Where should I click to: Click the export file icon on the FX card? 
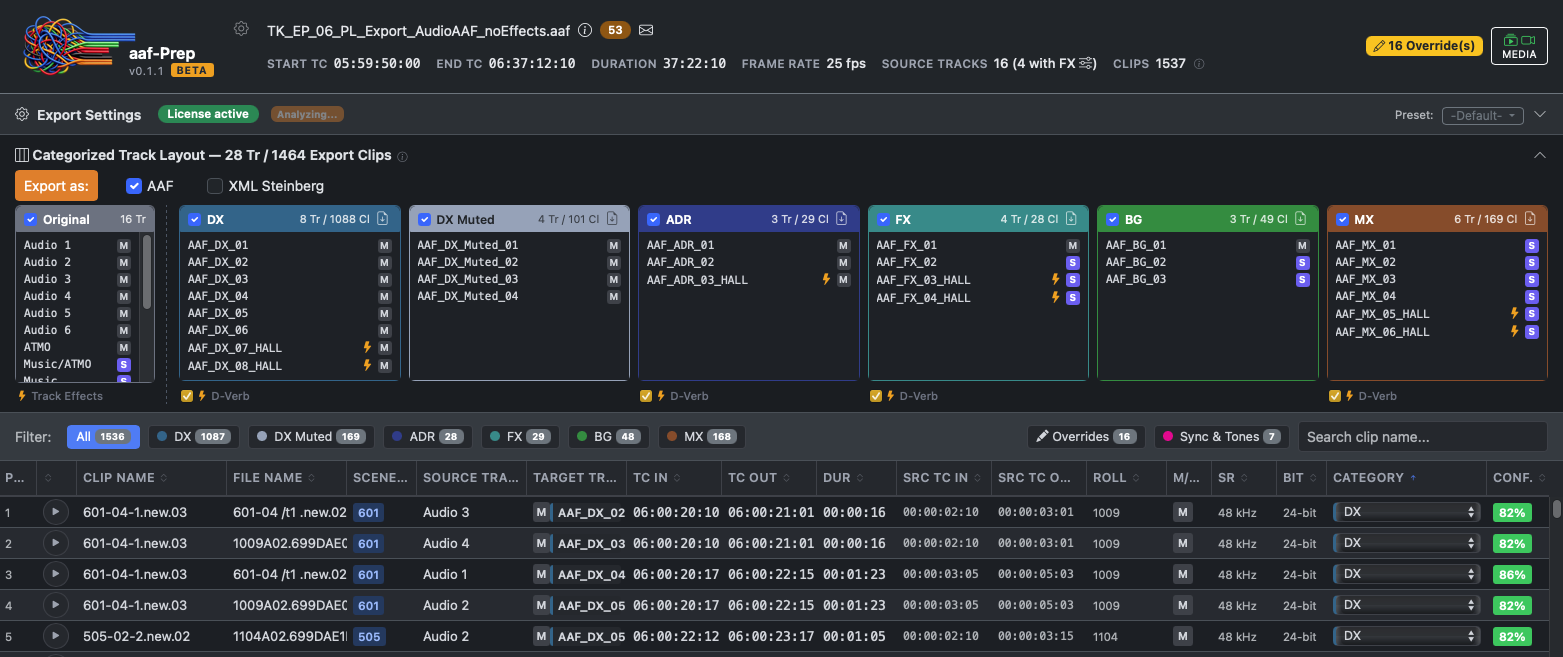1071,219
